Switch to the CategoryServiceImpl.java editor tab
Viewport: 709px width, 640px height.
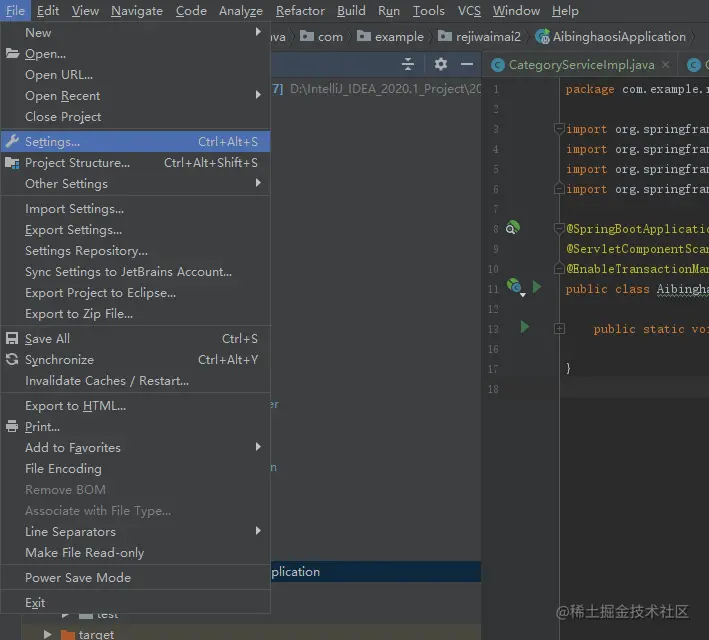pos(580,65)
